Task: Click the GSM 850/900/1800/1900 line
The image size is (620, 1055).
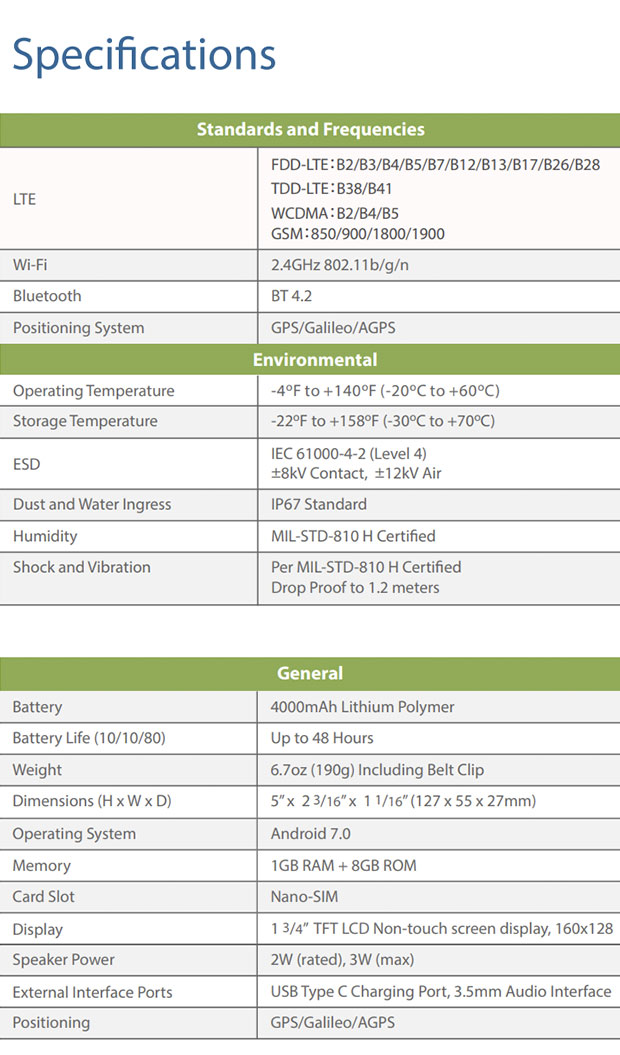Action: (x=358, y=234)
